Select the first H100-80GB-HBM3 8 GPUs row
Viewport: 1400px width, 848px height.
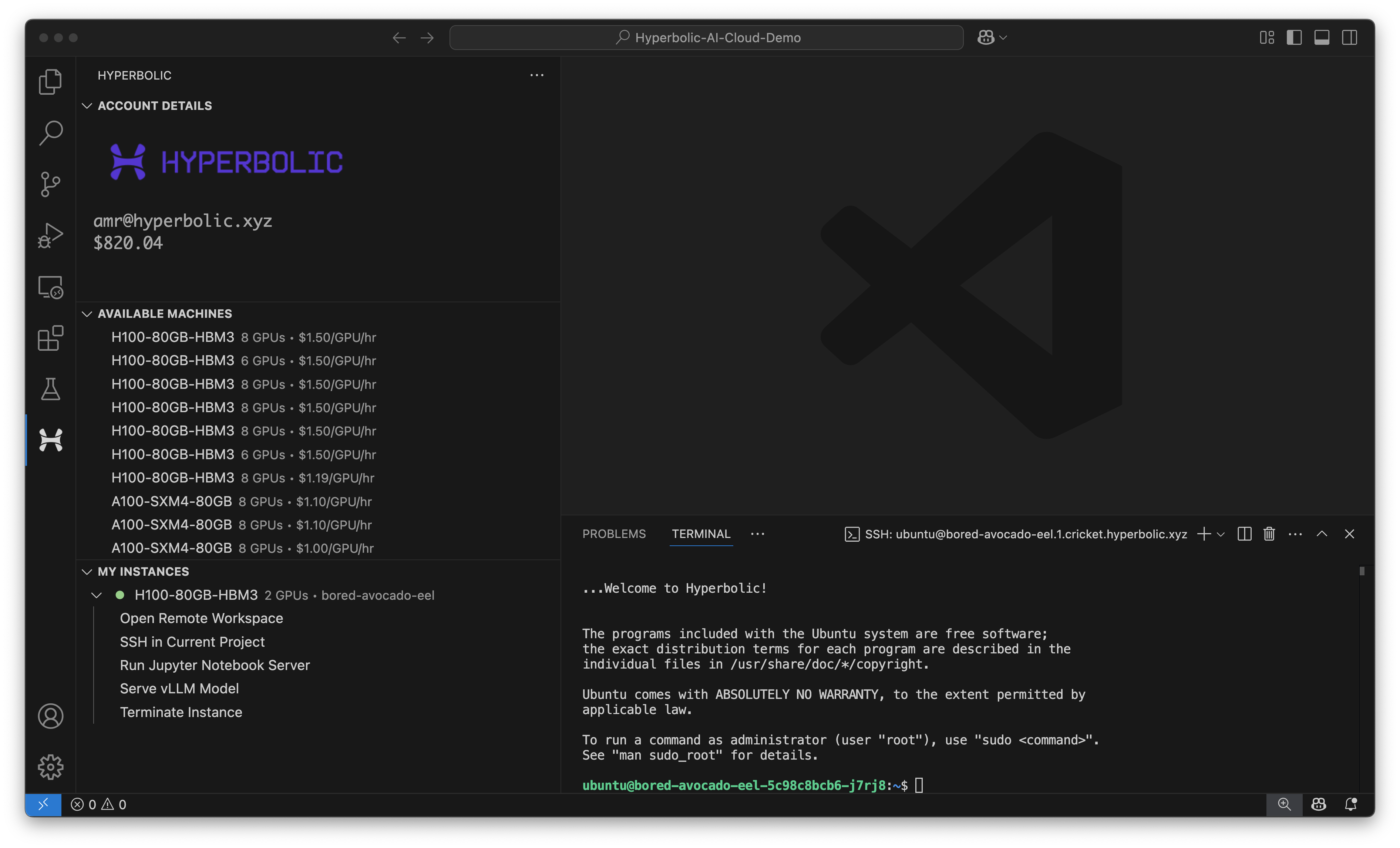318,337
